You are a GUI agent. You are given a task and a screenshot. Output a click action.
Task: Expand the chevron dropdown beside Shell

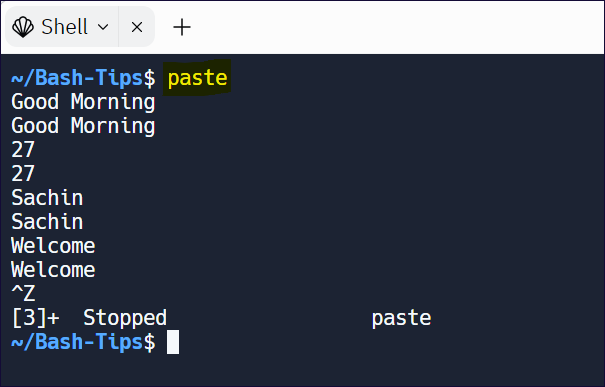pyautogui.click(x=103, y=27)
